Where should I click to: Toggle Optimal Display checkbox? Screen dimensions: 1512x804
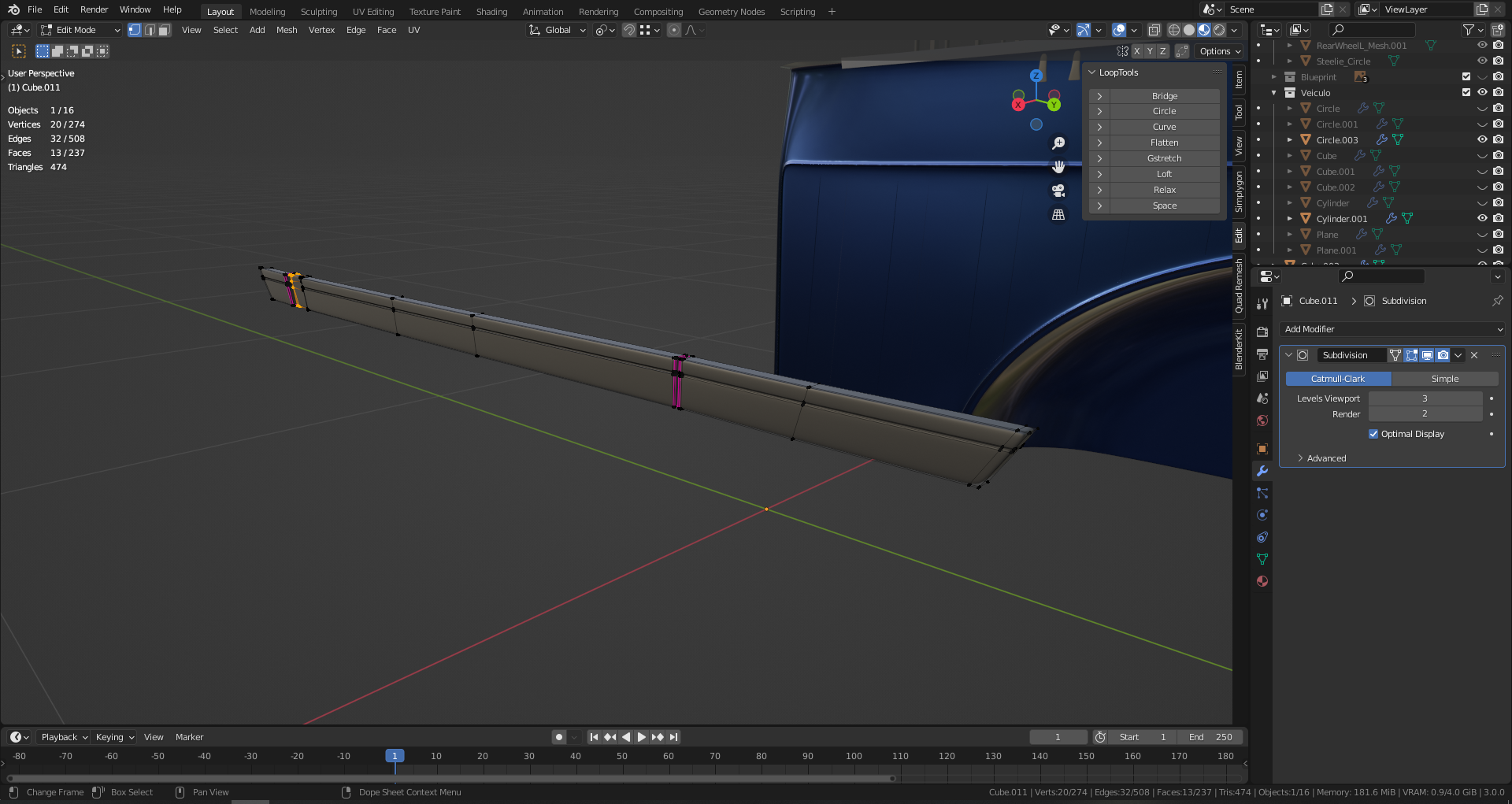tap(1373, 434)
